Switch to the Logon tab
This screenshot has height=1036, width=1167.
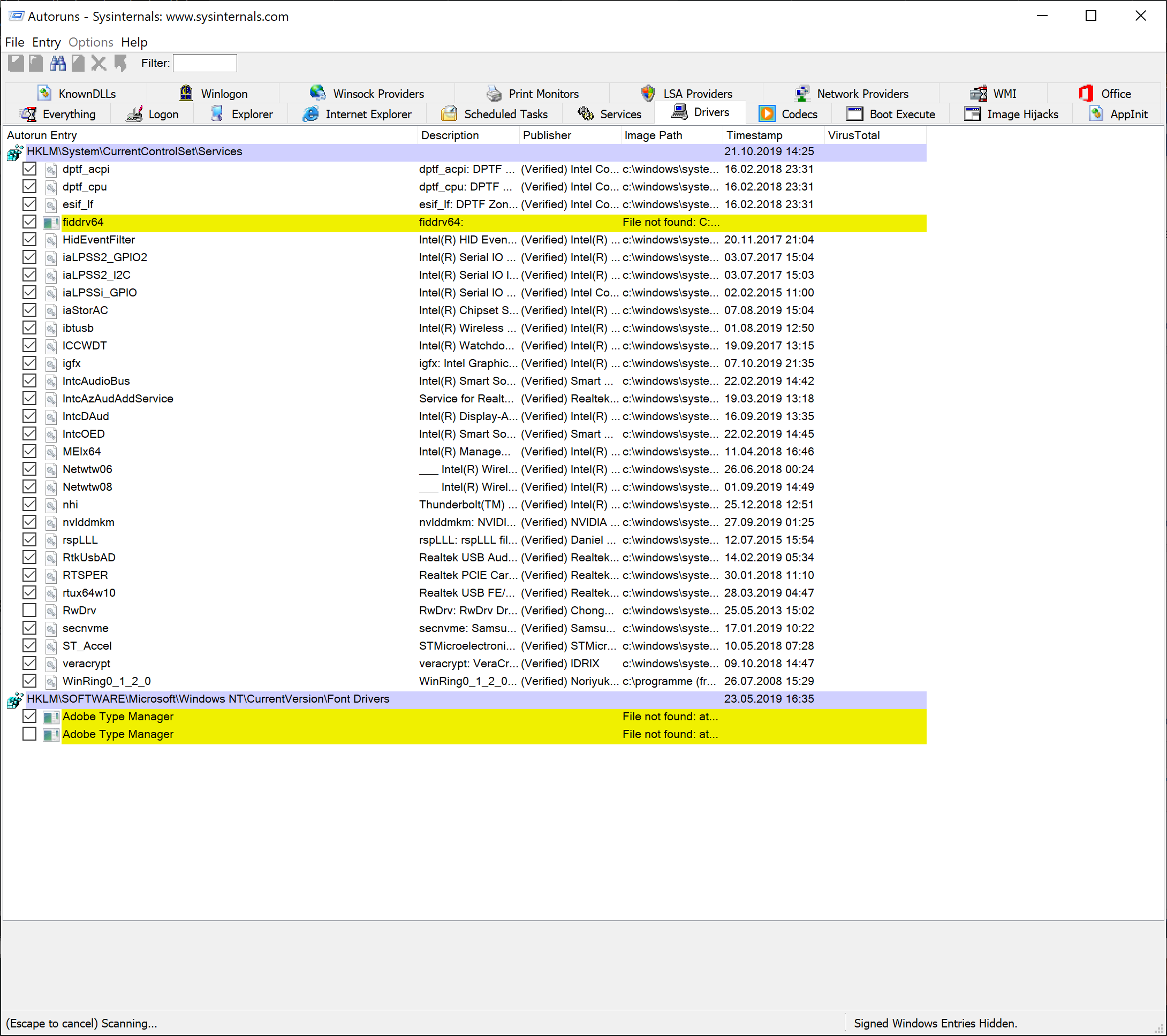point(153,114)
